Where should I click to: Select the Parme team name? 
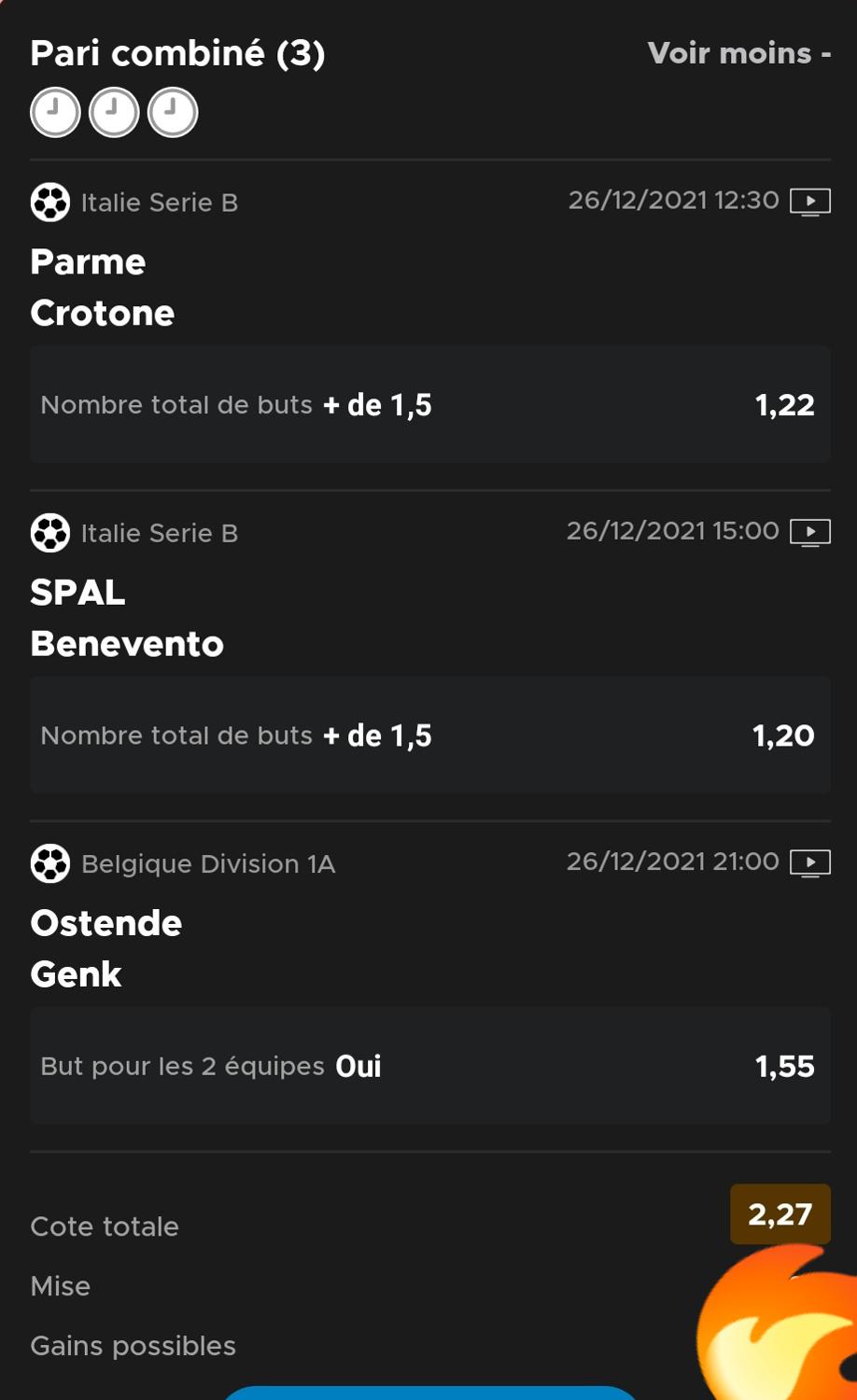pyautogui.click(x=88, y=262)
